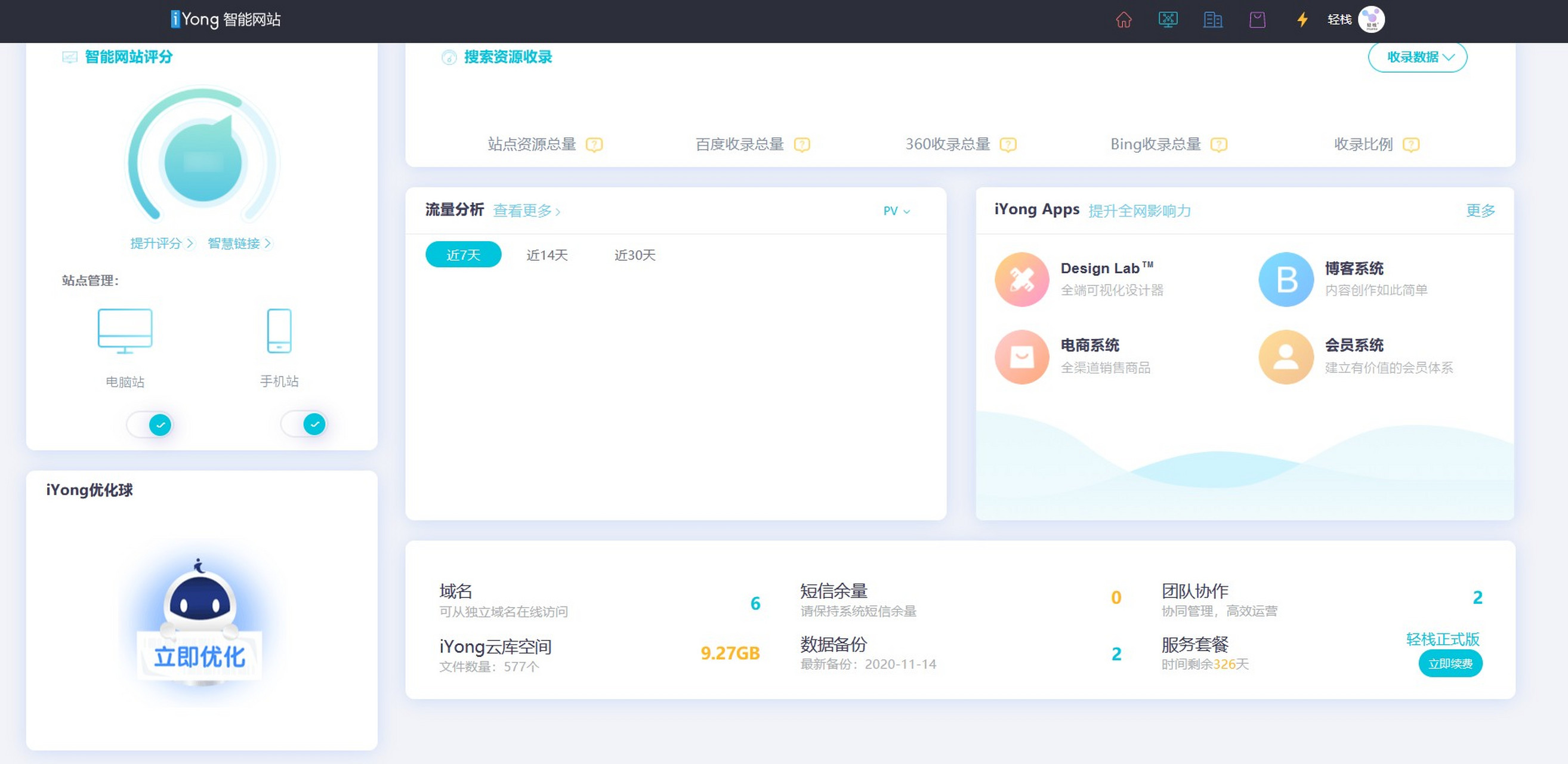
Task: Click the 博客系统 title text
Action: pyautogui.click(x=1354, y=269)
